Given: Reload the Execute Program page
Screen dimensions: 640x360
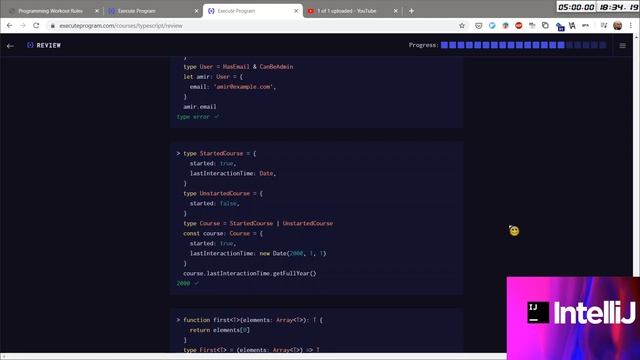Looking at the screenshot, I should [x=36, y=26].
